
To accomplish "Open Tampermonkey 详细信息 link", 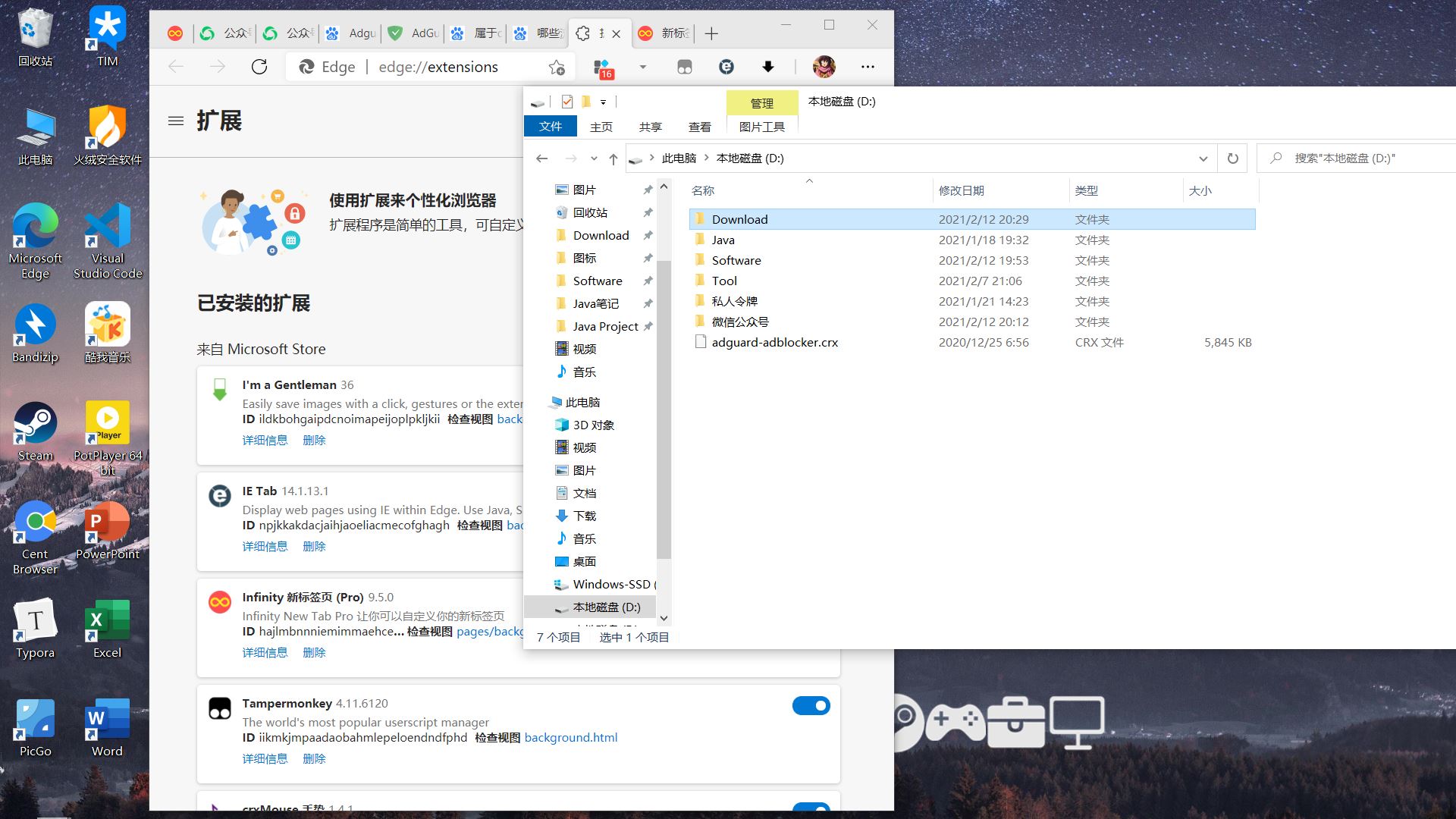I will 265,758.
